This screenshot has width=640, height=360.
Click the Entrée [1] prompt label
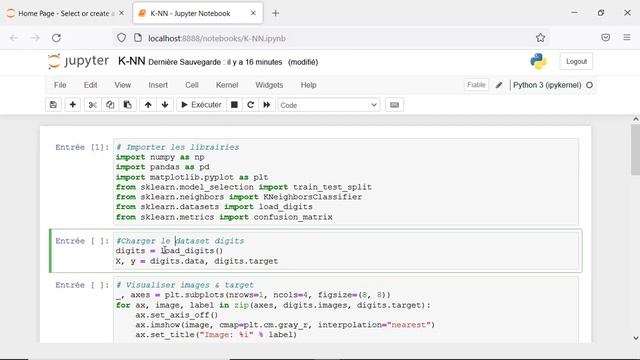[x=82, y=147]
